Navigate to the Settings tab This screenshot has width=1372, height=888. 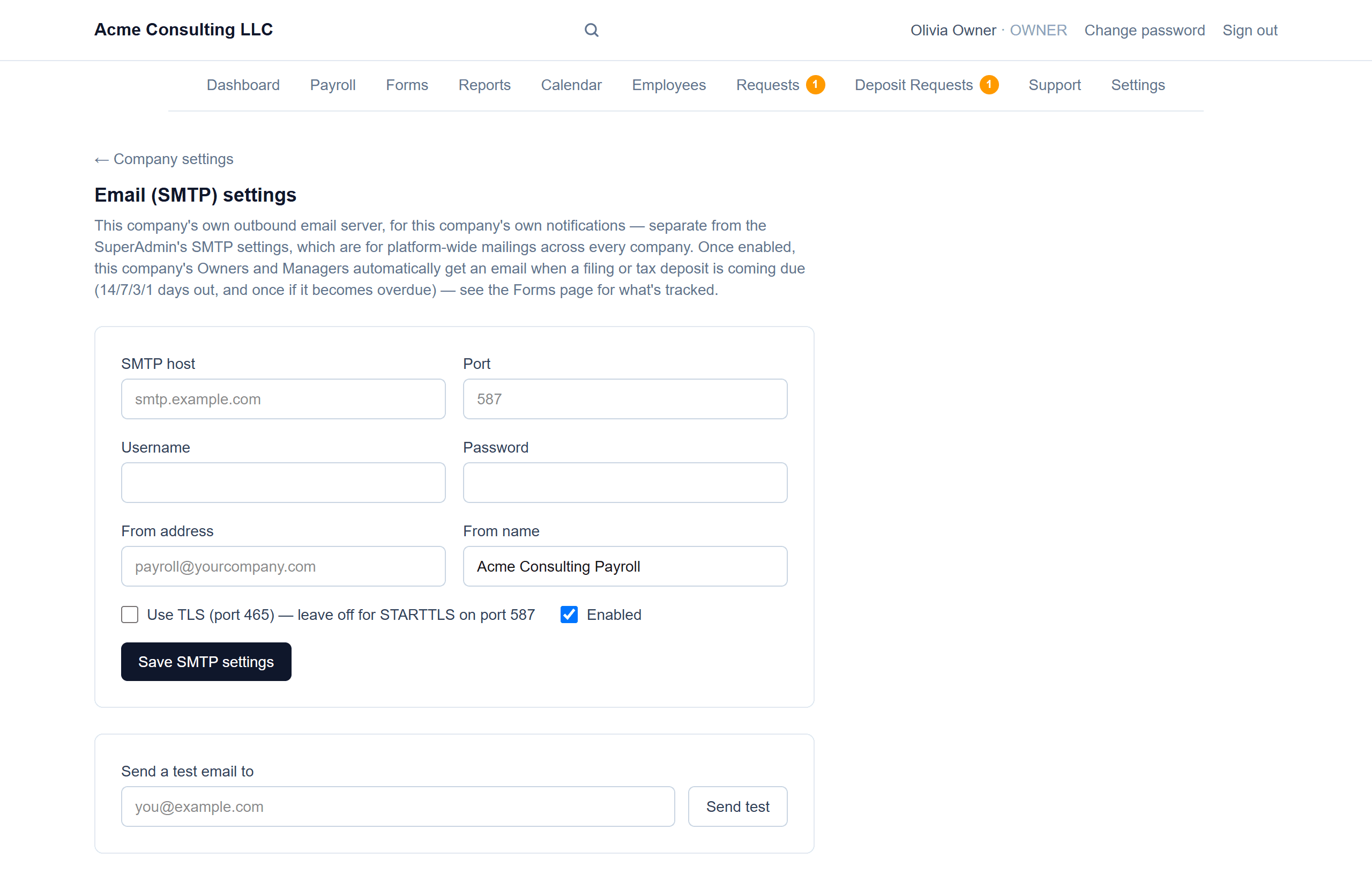pos(1137,85)
